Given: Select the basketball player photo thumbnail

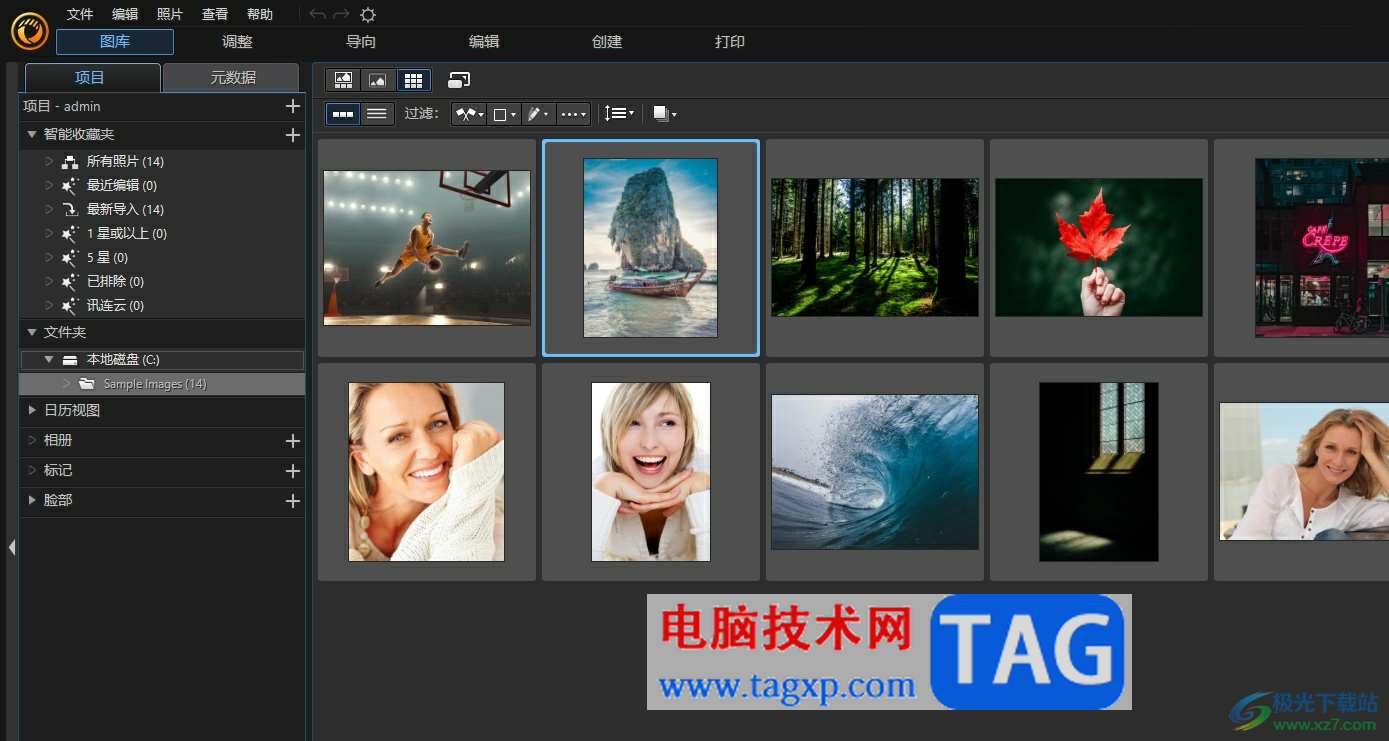Looking at the screenshot, I should (427, 248).
